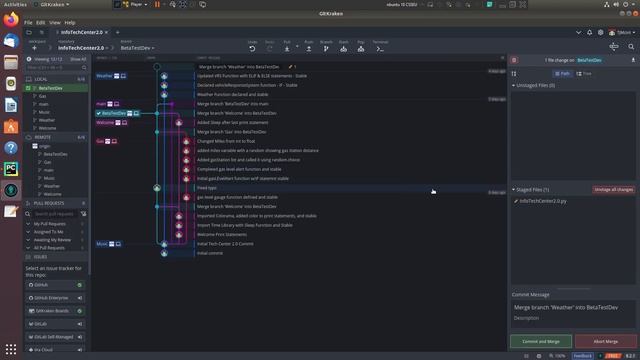Connect the GitLab issue tracker
640x360 pixels.
tap(80, 324)
